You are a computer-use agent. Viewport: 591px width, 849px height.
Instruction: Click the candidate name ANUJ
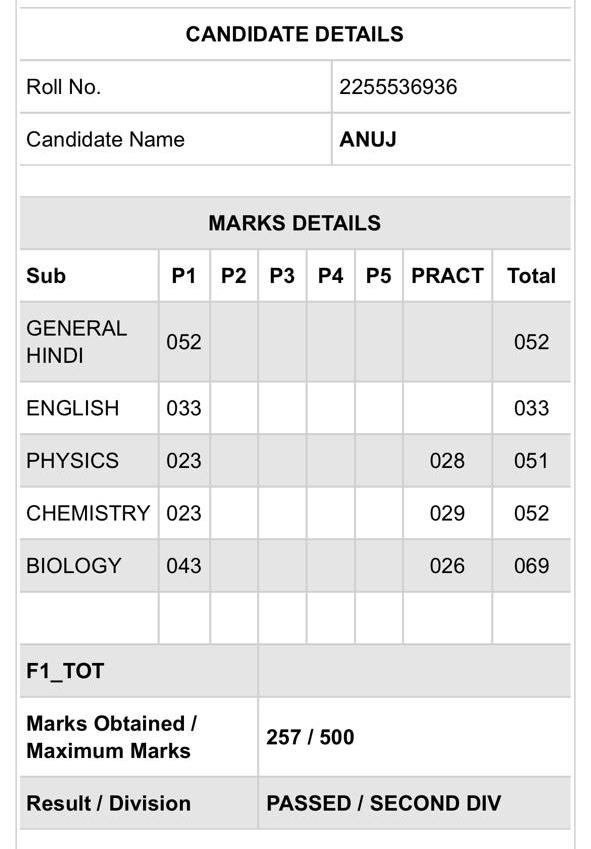tap(368, 140)
